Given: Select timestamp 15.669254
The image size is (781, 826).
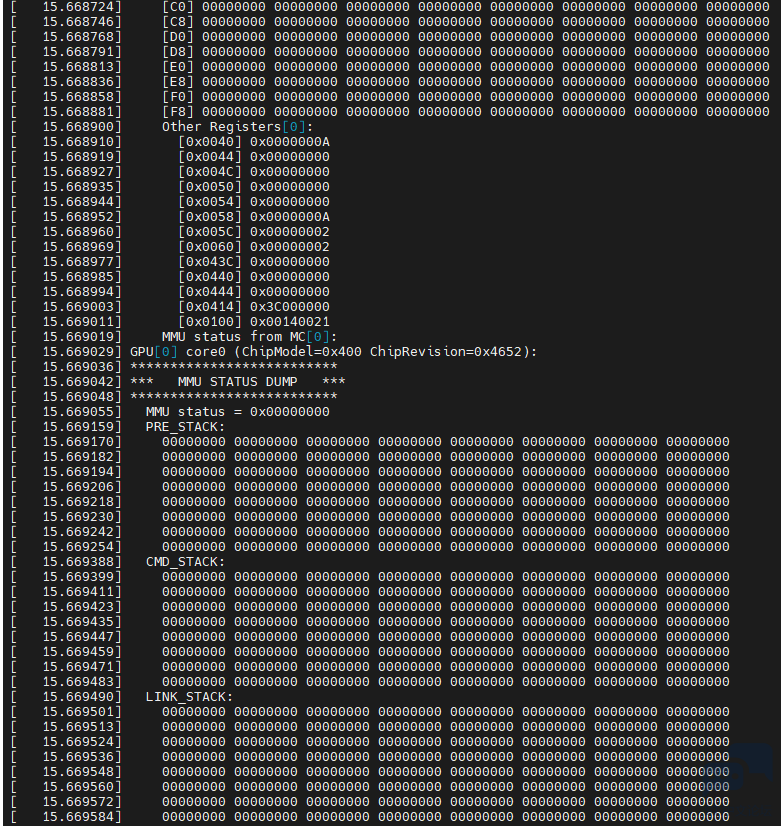Looking at the screenshot, I should [78, 547].
